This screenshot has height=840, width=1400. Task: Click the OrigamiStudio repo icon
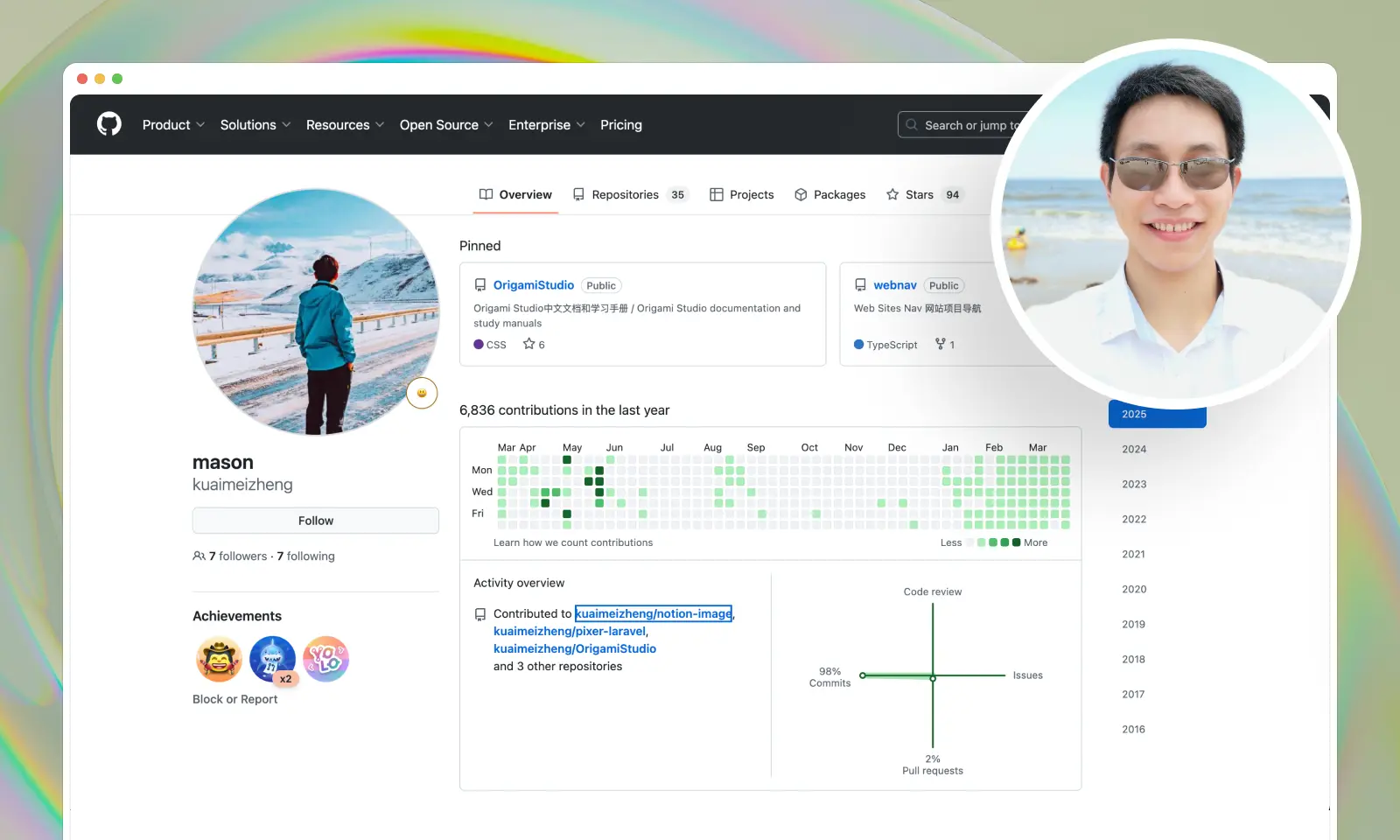[x=480, y=285]
